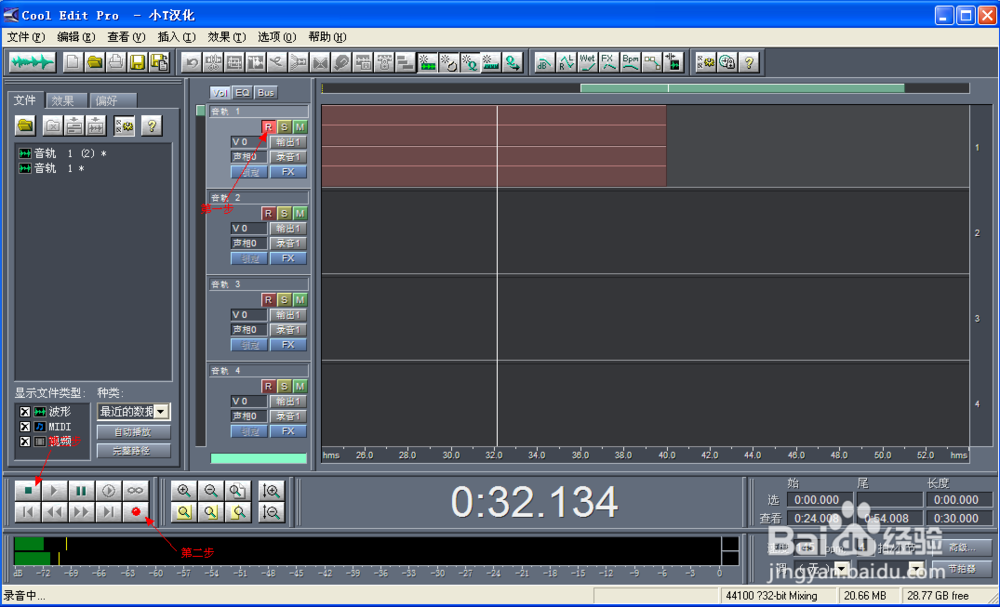Toggle the MIDI file type checkbox

click(x=25, y=427)
